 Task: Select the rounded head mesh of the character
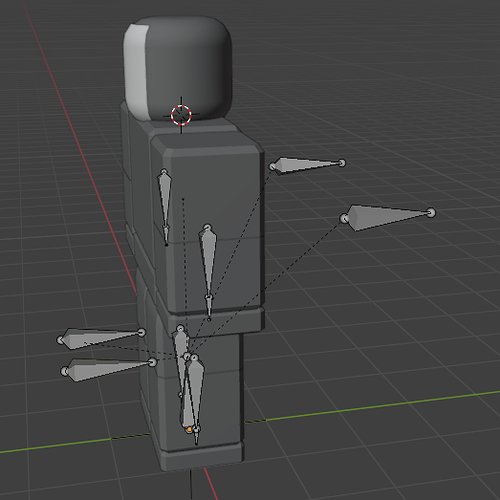[x=178, y=68]
